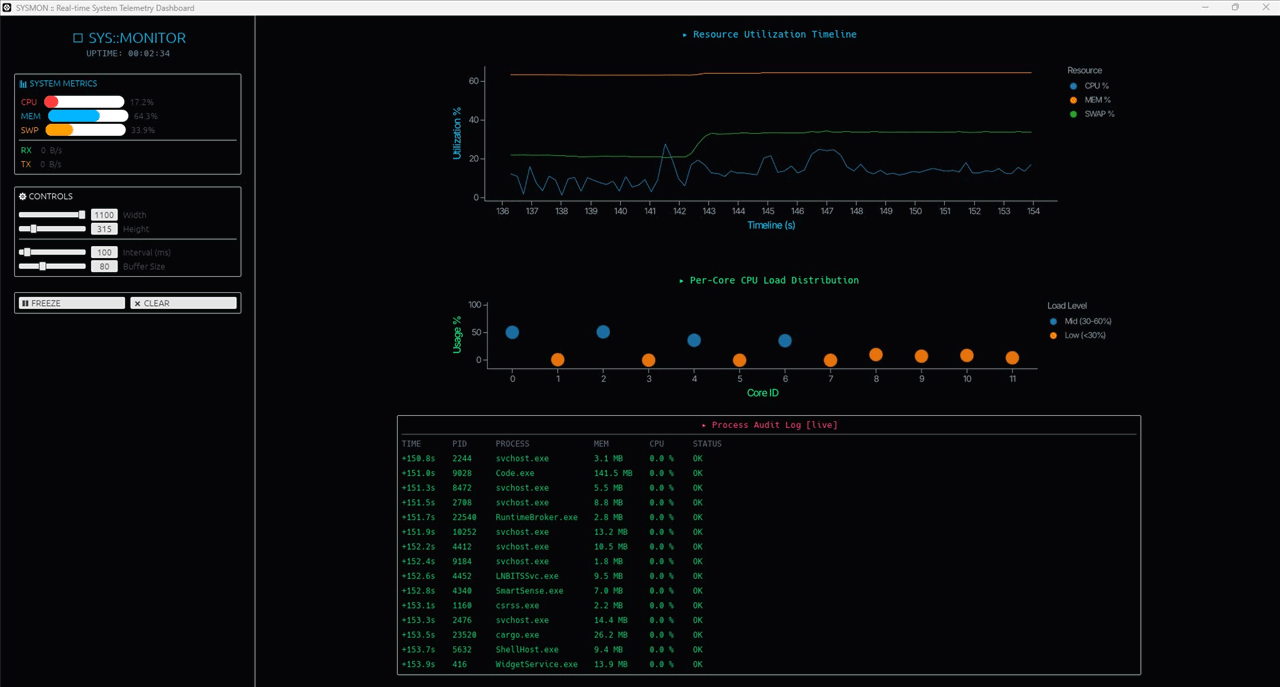Click the System Metrics bar-chart icon
This screenshot has width=1280, height=687.
point(23,84)
